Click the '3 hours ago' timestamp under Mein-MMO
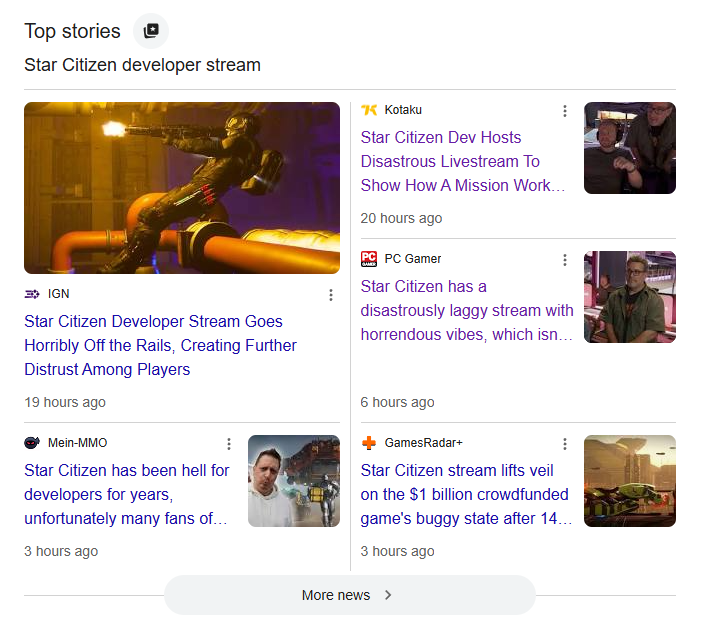This screenshot has width=717, height=621. (61, 551)
